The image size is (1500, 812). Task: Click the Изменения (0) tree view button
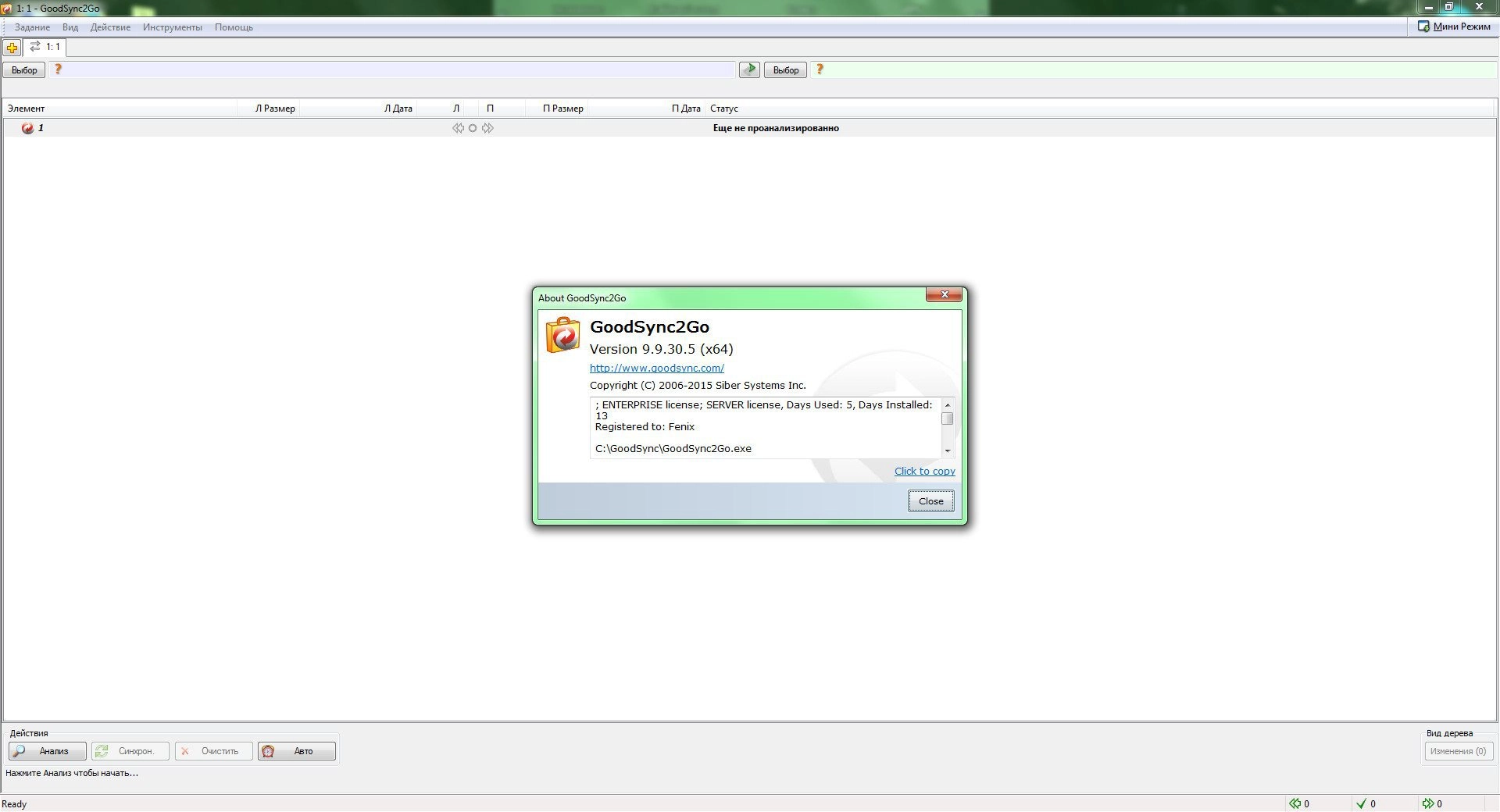[x=1458, y=751]
